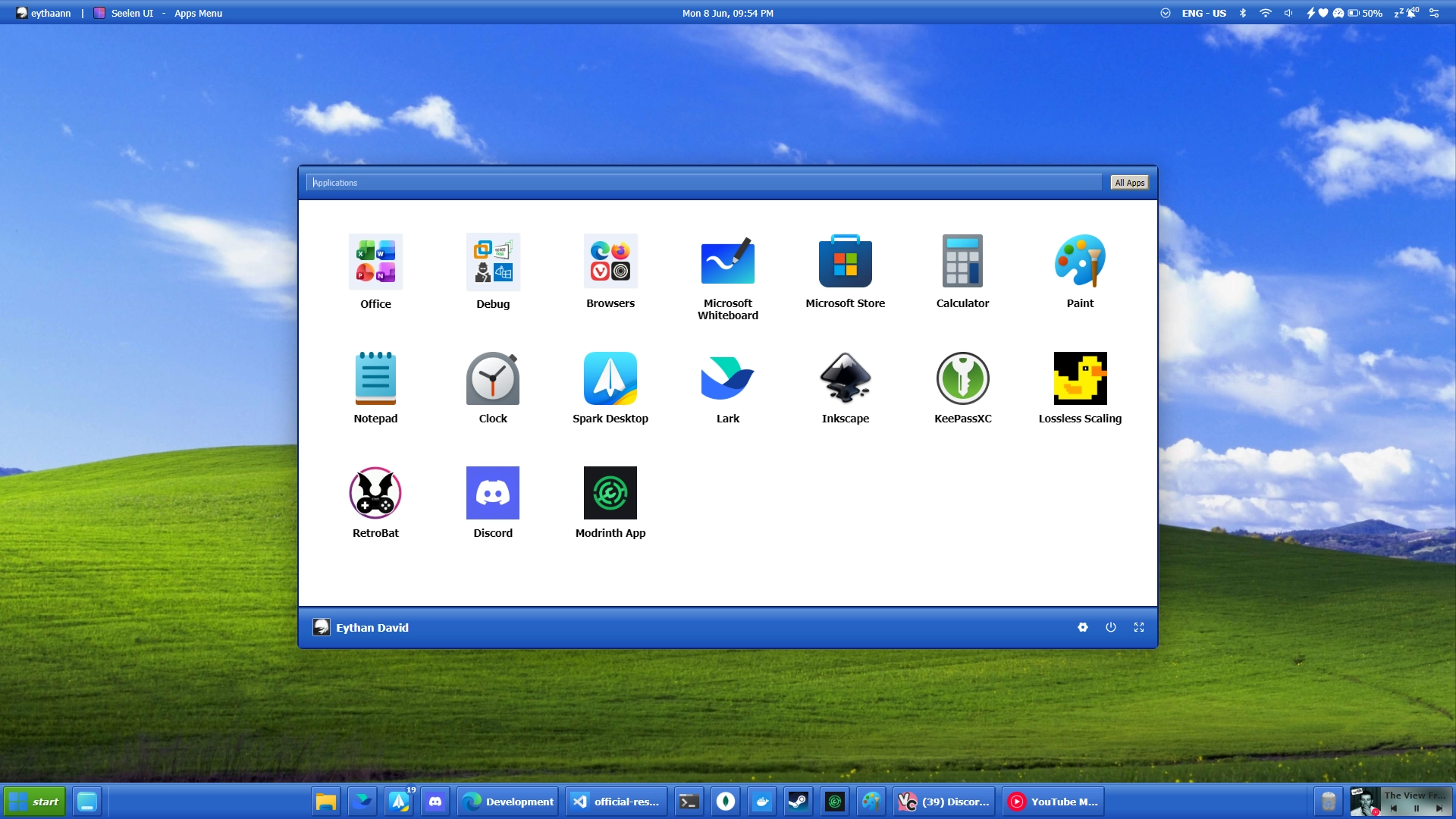1456x819 pixels.
Task: Switch to Discord Vivaldi tab in taskbar
Action: point(944,802)
